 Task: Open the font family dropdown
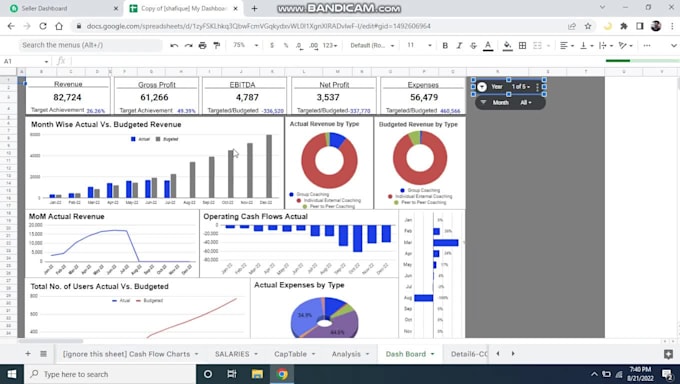point(372,46)
